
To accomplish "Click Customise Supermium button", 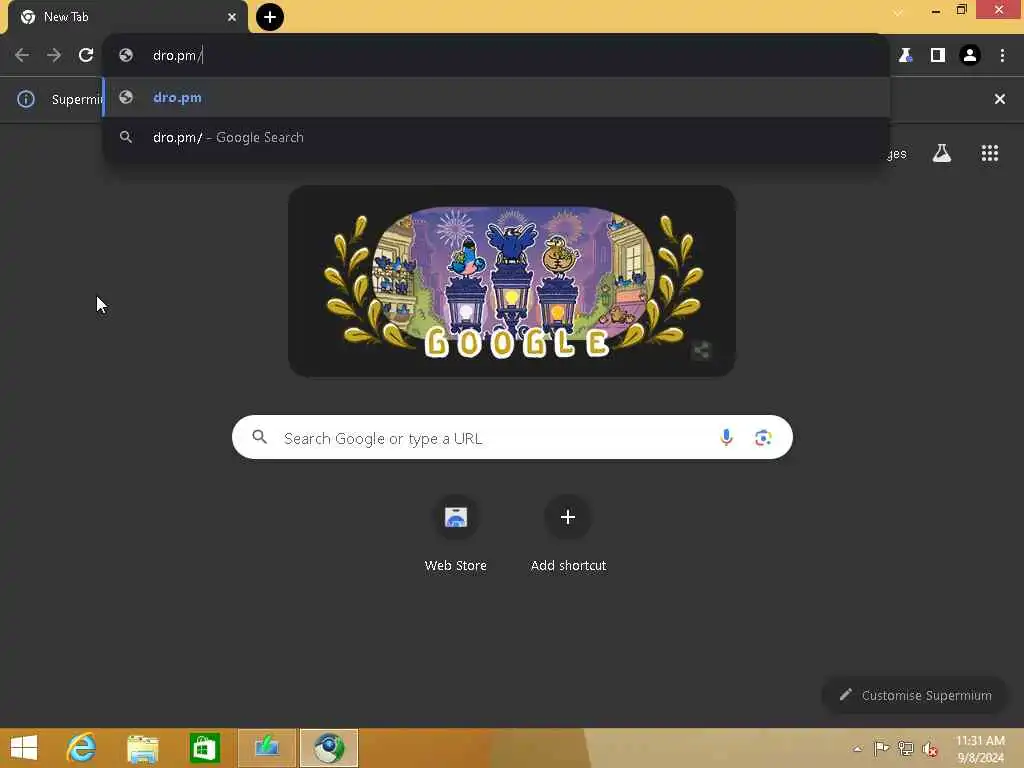I will click(916, 696).
